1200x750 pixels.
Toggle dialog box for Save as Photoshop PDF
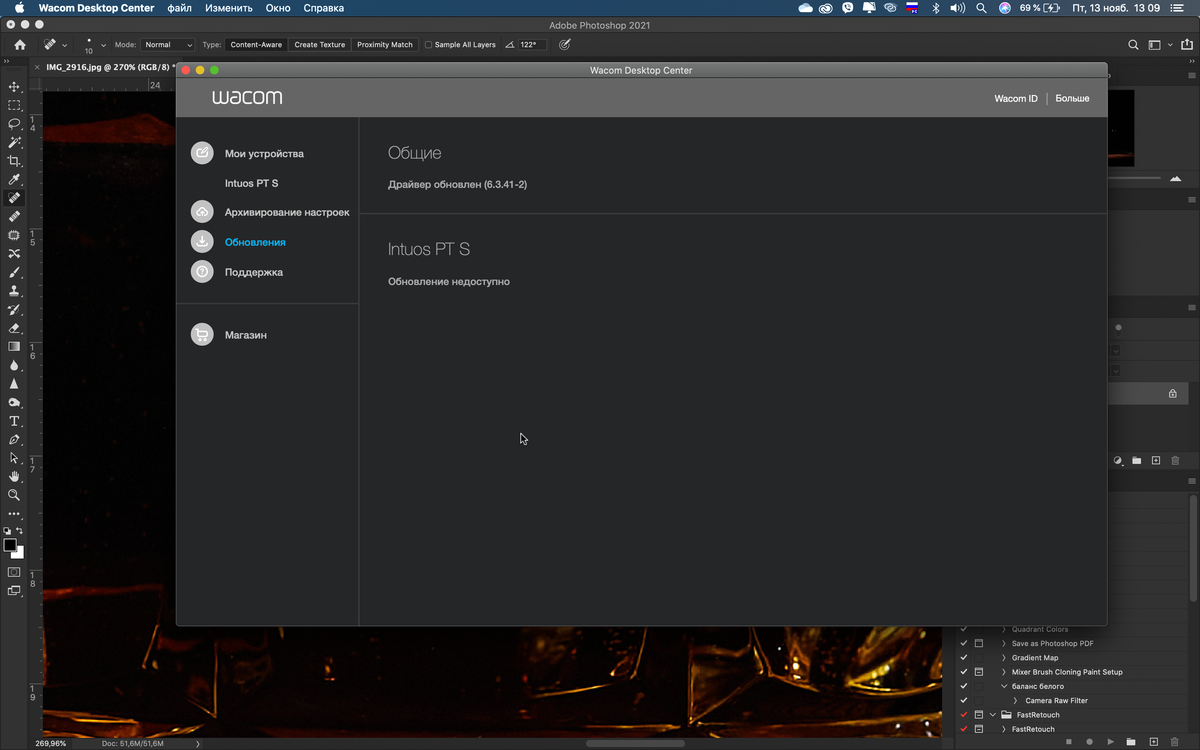979,644
